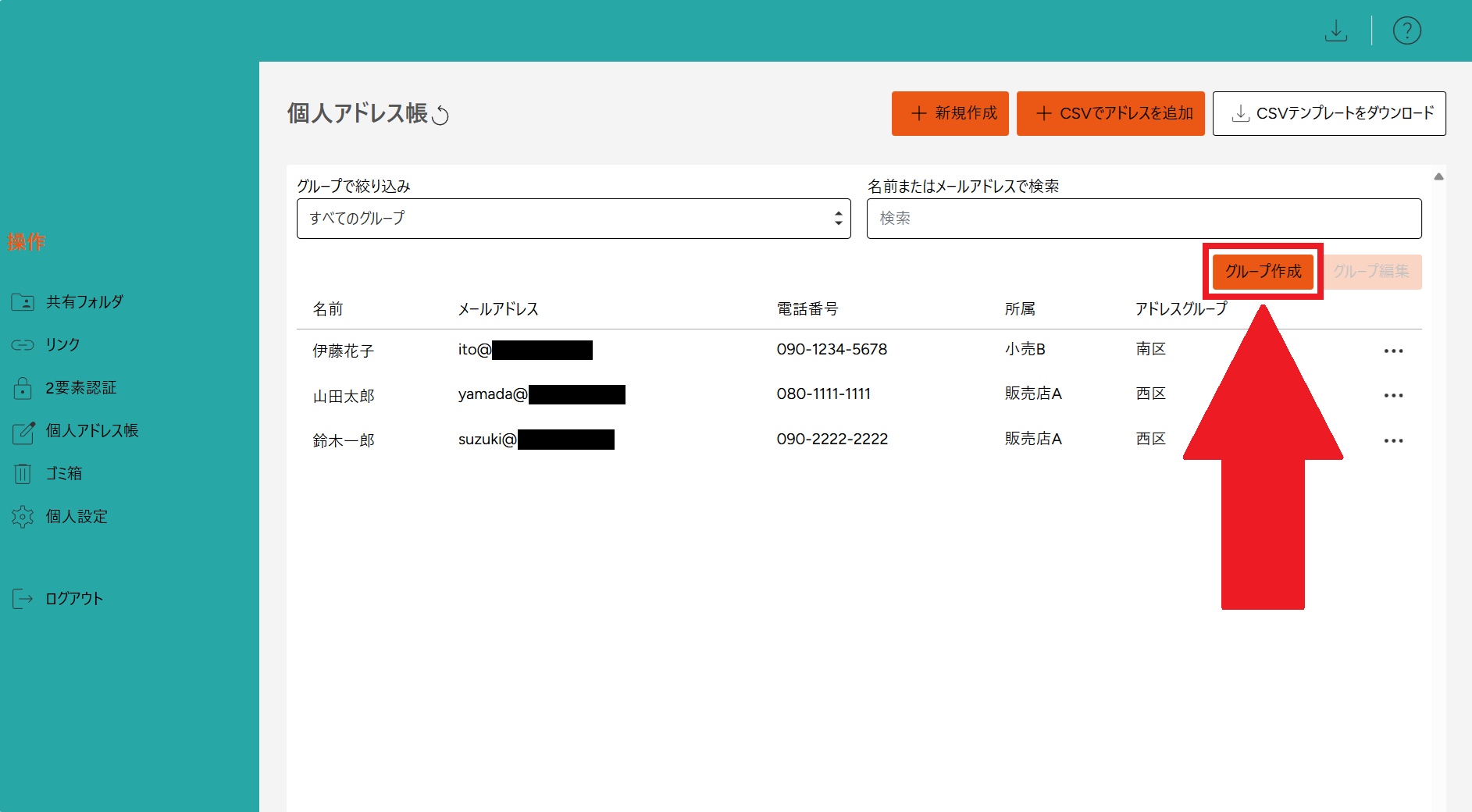Click the 個人設定 gear icon

point(23,516)
